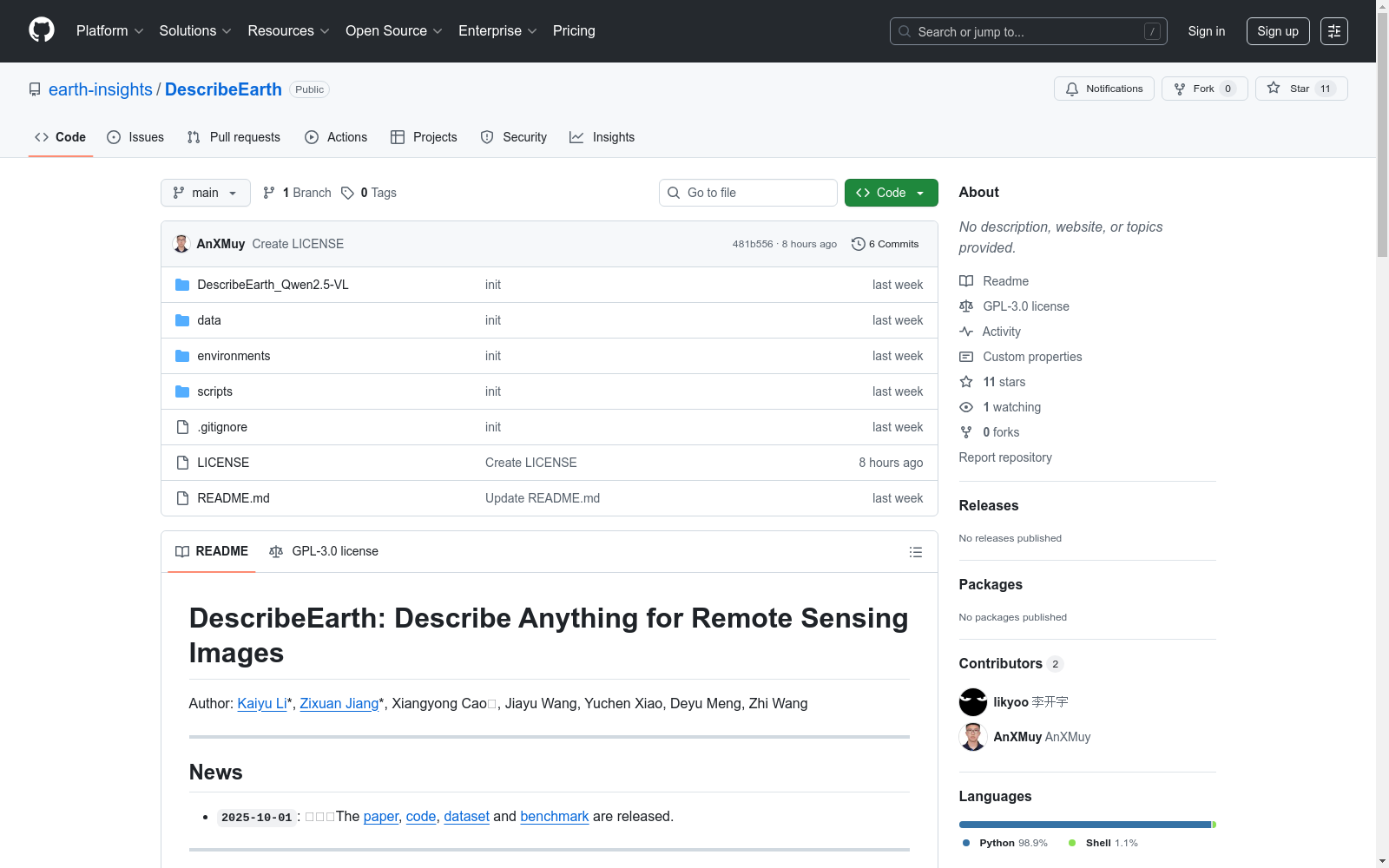The height and width of the screenshot is (868, 1389).
Task: Click the Sign in link
Action: point(1207,31)
